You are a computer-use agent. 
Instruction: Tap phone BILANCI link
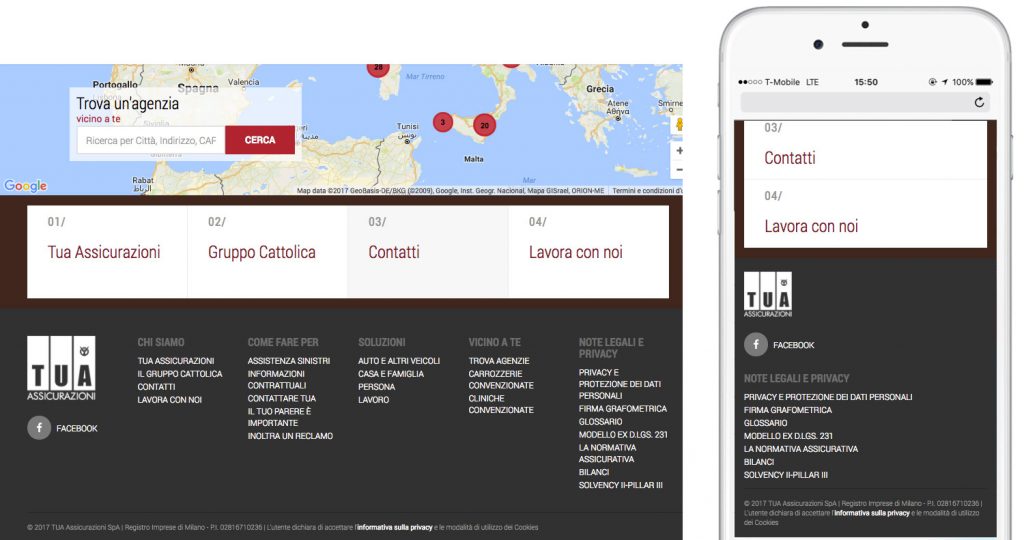pyautogui.click(x=759, y=462)
